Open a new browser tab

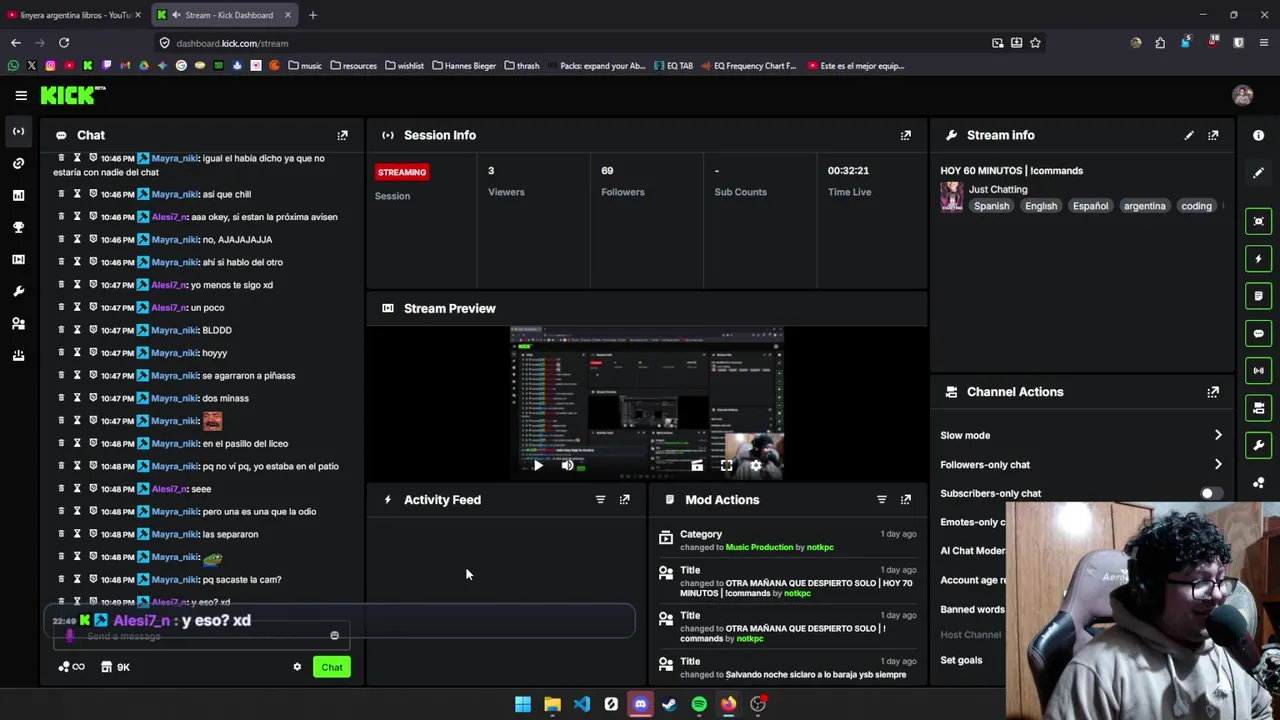(x=312, y=15)
